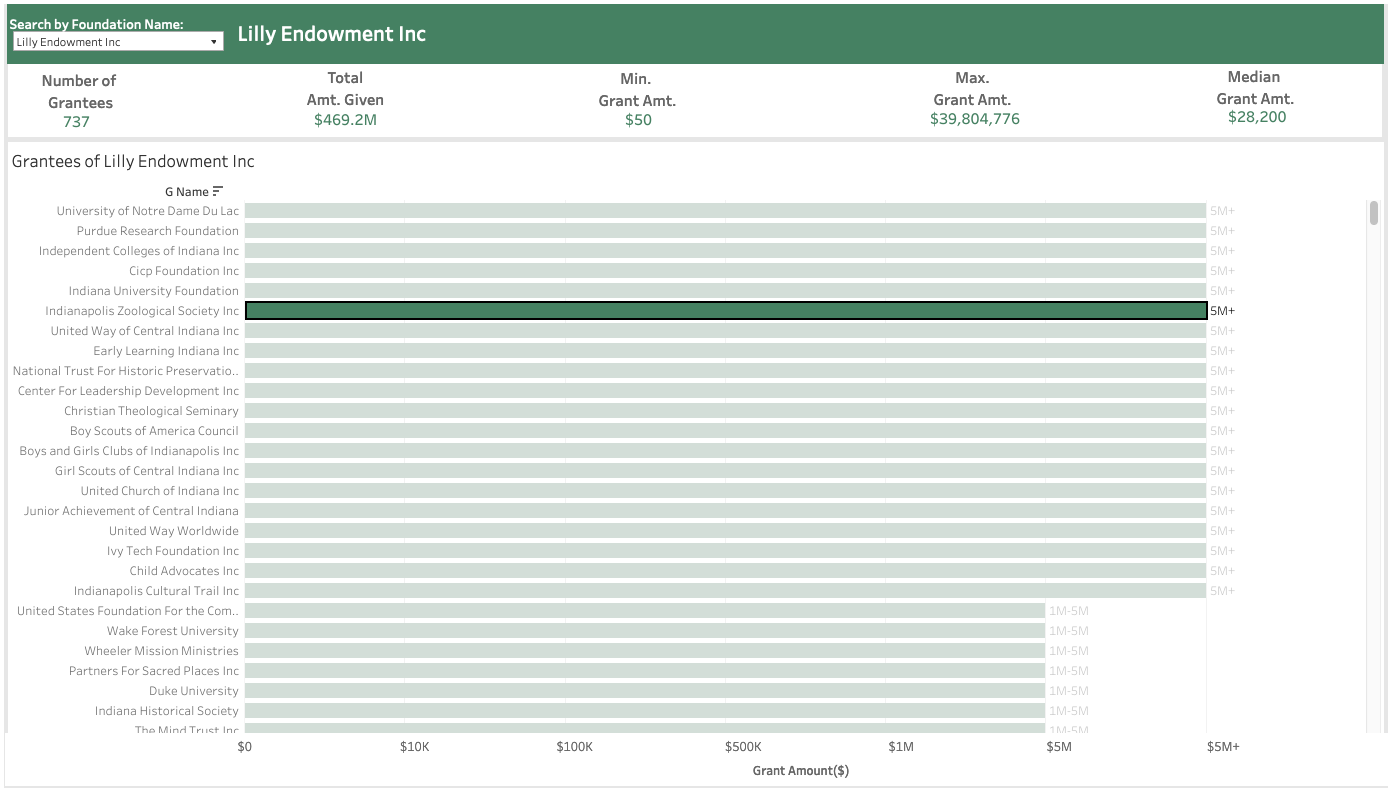This screenshot has width=1394, height=795.
Task: Click 'United Church of Indiana Inc' label
Action: coord(160,491)
